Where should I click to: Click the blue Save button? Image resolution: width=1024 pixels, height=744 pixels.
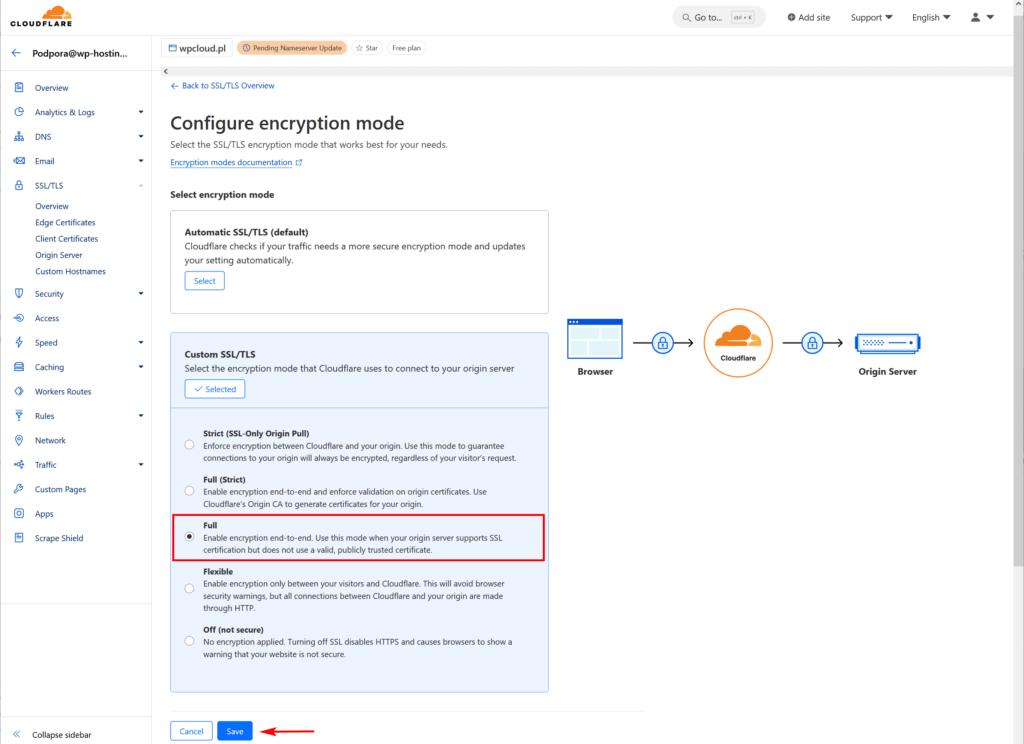[235, 731]
